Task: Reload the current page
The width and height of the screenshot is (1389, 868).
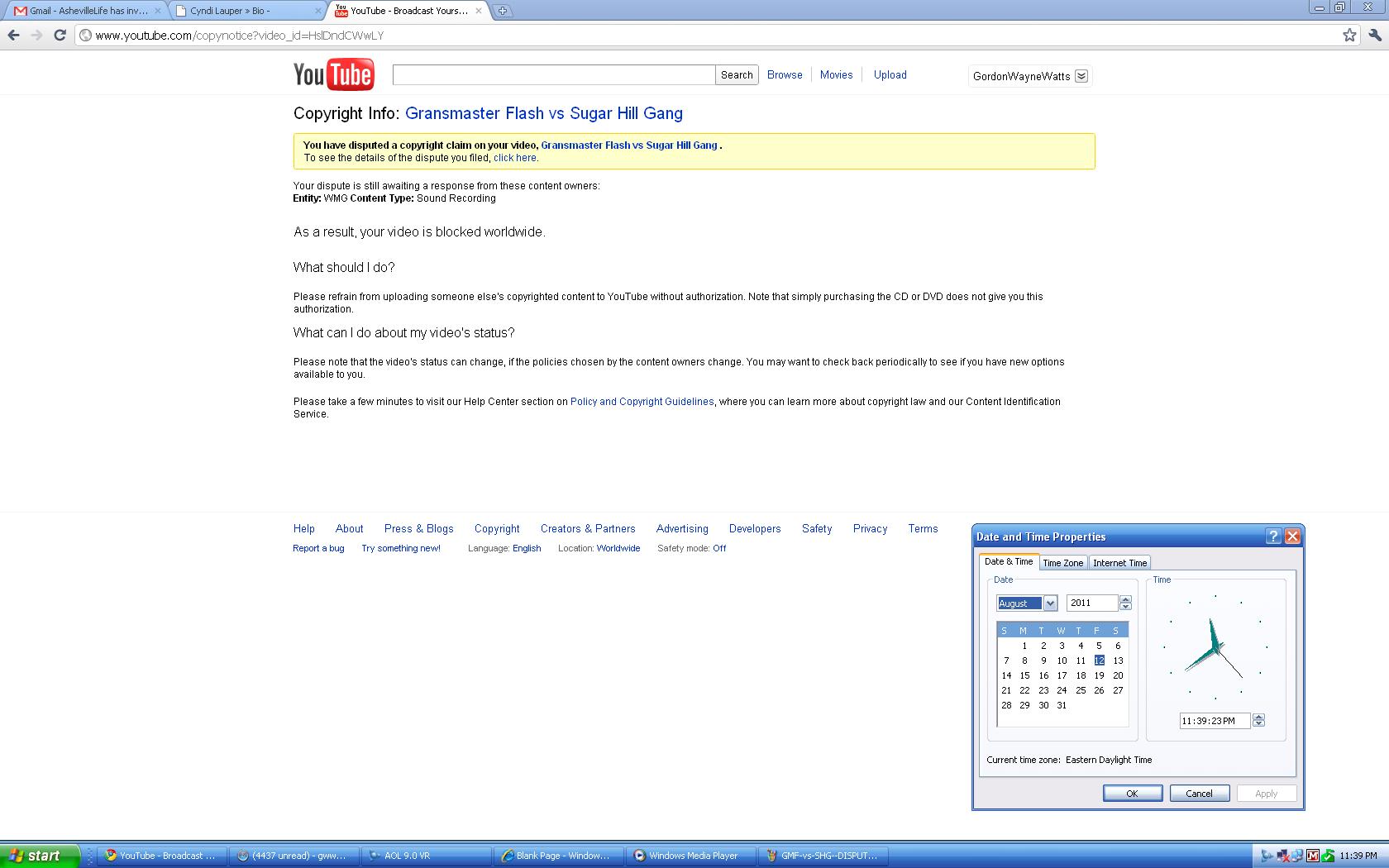Action: [60, 35]
